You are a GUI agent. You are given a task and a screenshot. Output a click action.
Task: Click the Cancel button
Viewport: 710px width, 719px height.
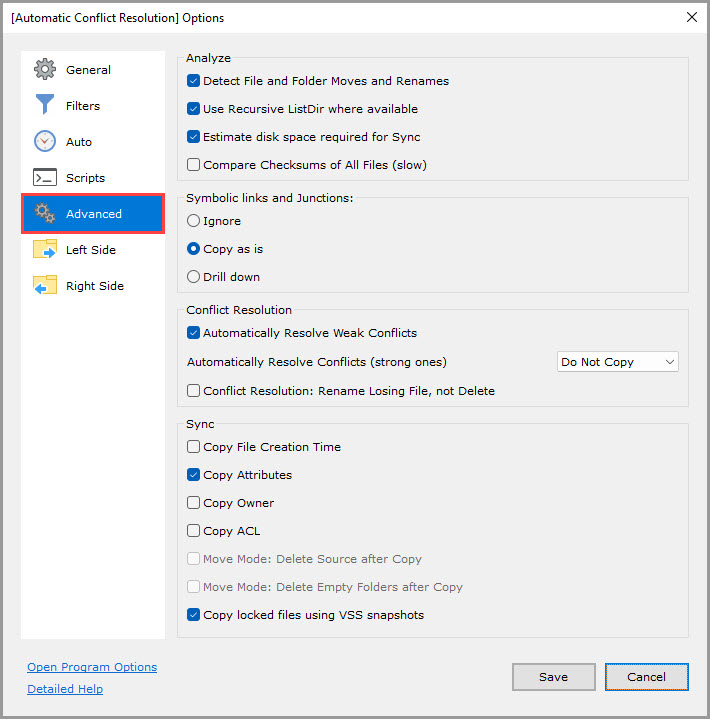pyautogui.click(x=646, y=677)
